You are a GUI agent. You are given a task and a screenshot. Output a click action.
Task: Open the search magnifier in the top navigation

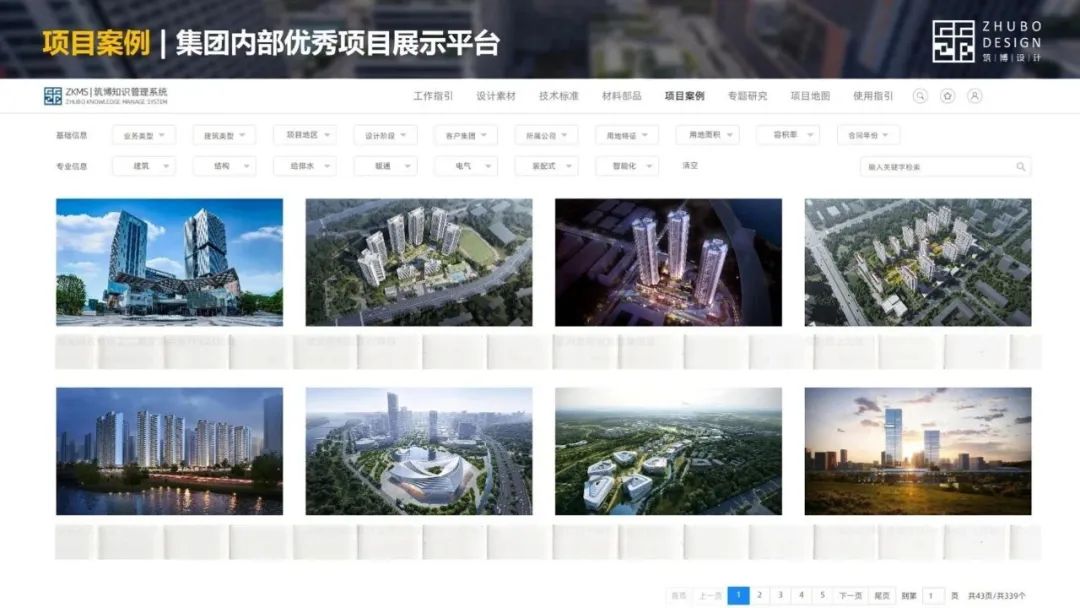click(x=920, y=97)
